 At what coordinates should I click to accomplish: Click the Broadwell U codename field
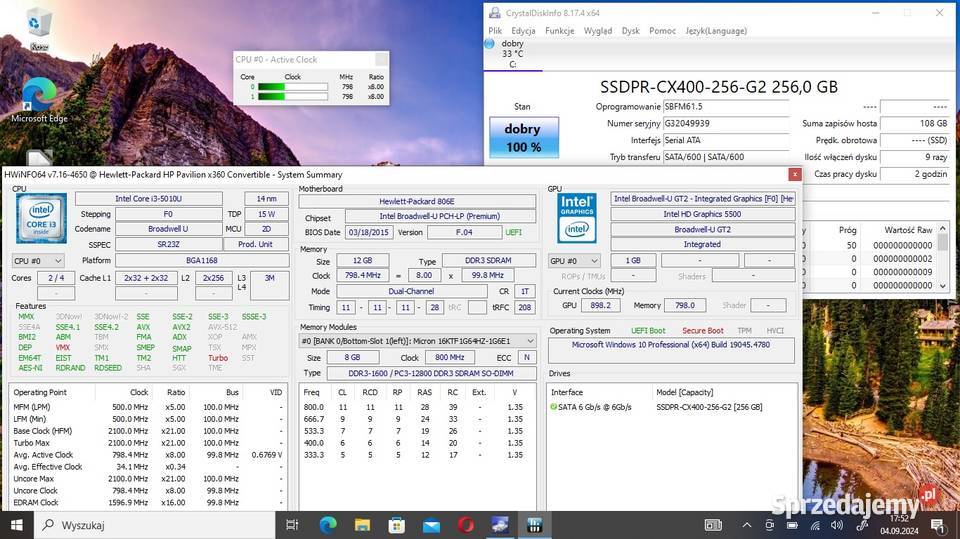tap(168, 229)
